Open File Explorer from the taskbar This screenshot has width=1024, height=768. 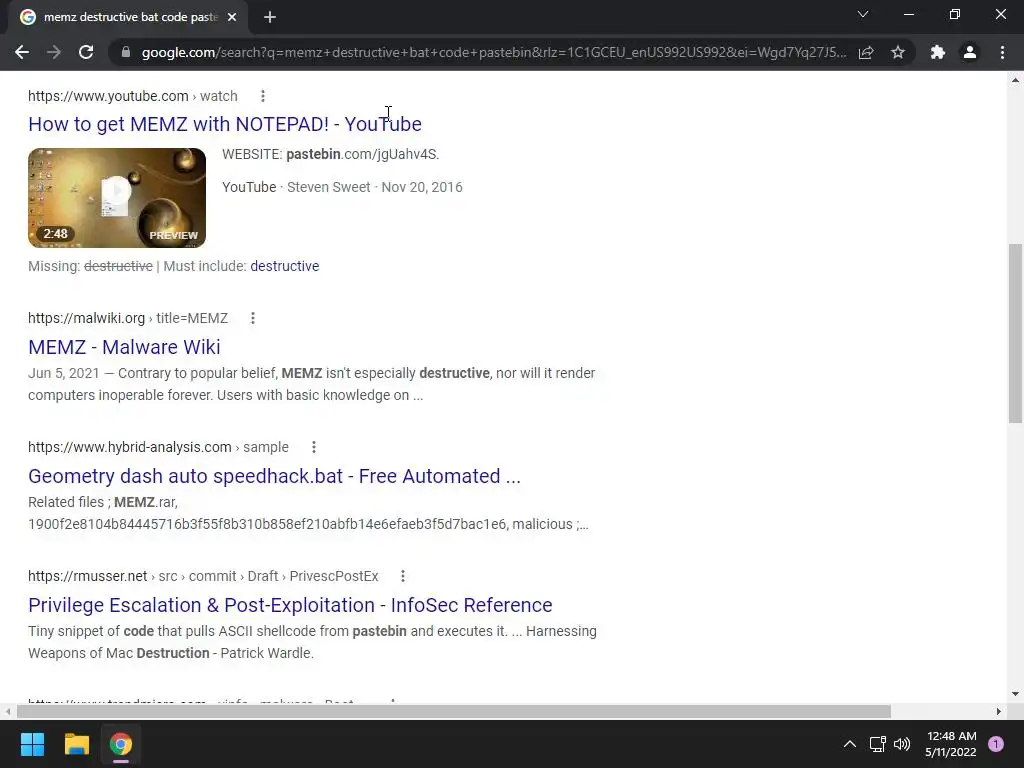coord(76,744)
